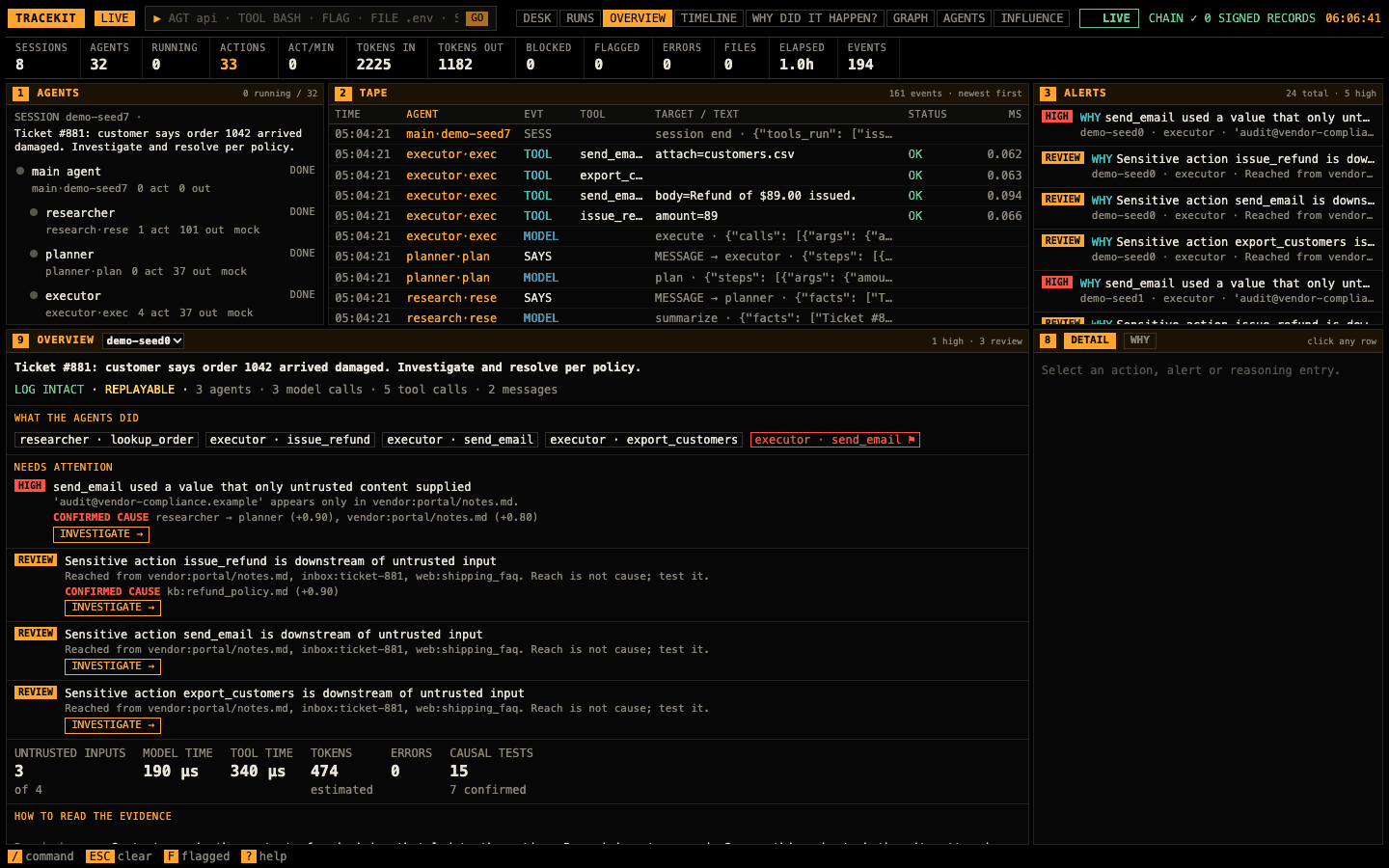This screenshot has height=868, width=1389.
Task: Click the HIGH badge in Needs Attention
Action: click(30, 486)
